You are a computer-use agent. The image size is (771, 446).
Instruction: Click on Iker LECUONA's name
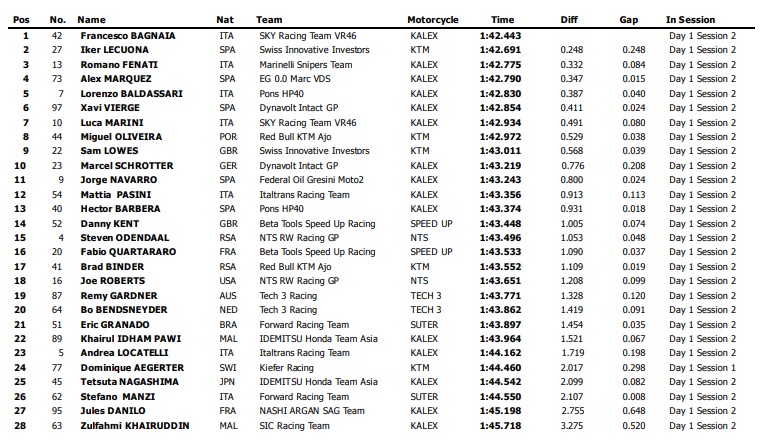115,50
